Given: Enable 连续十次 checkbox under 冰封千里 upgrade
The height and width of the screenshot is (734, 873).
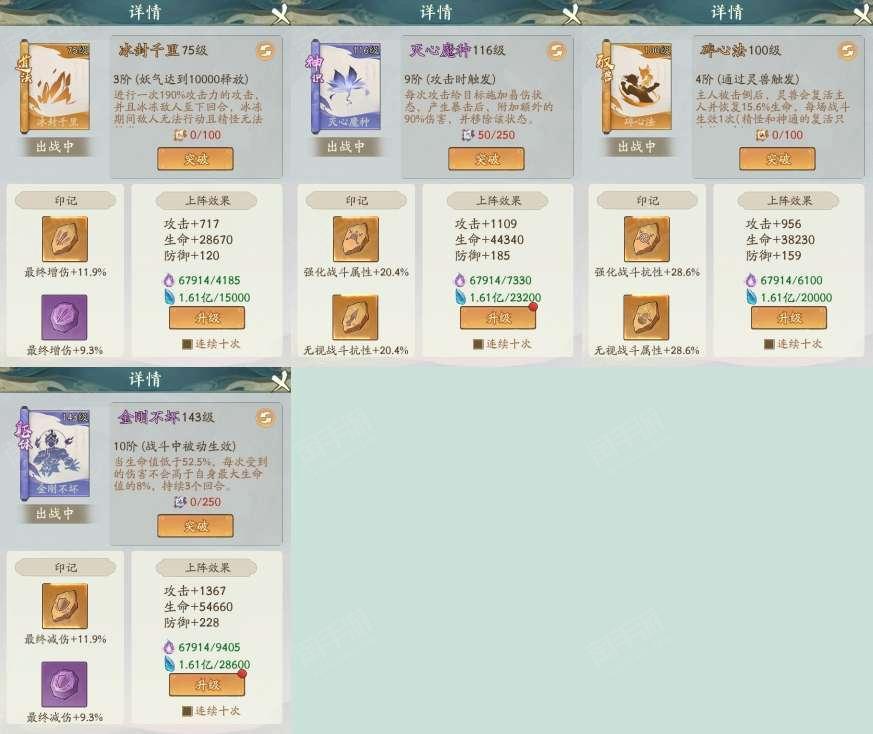Looking at the screenshot, I should [188, 344].
